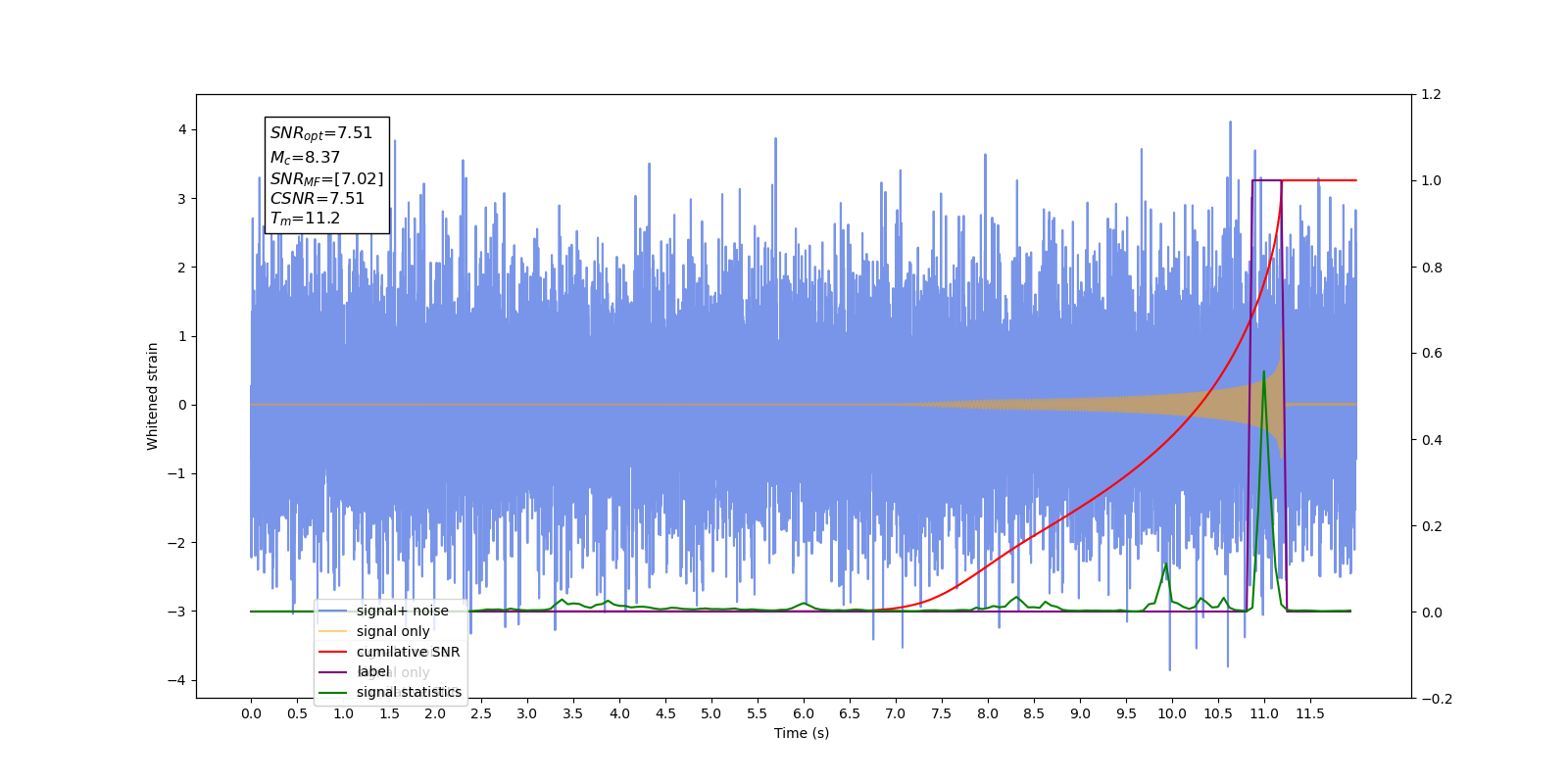Click the Tm=11.2 annotation text
The width and height of the screenshot is (1568, 784).
[x=305, y=219]
